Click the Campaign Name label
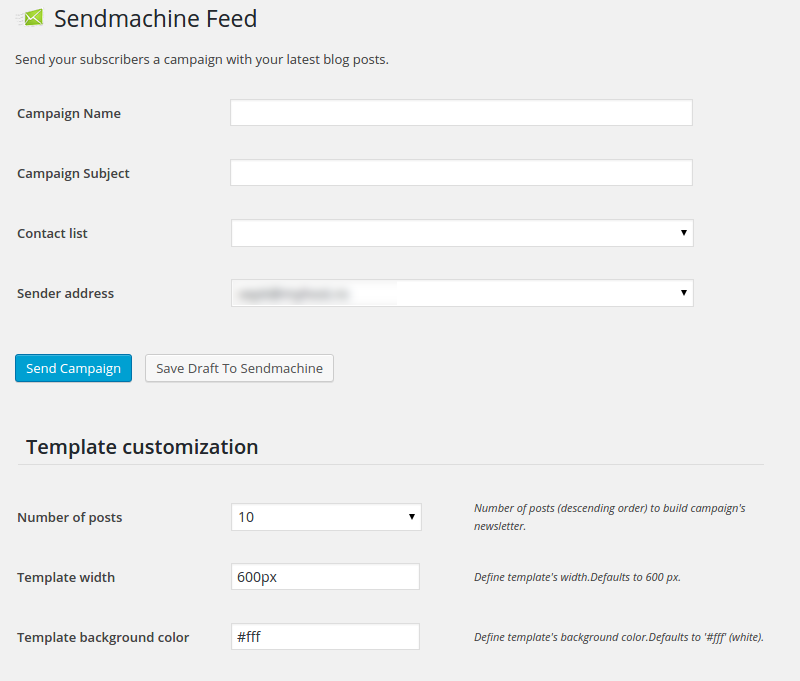This screenshot has width=800, height=681. pos(69,114)
